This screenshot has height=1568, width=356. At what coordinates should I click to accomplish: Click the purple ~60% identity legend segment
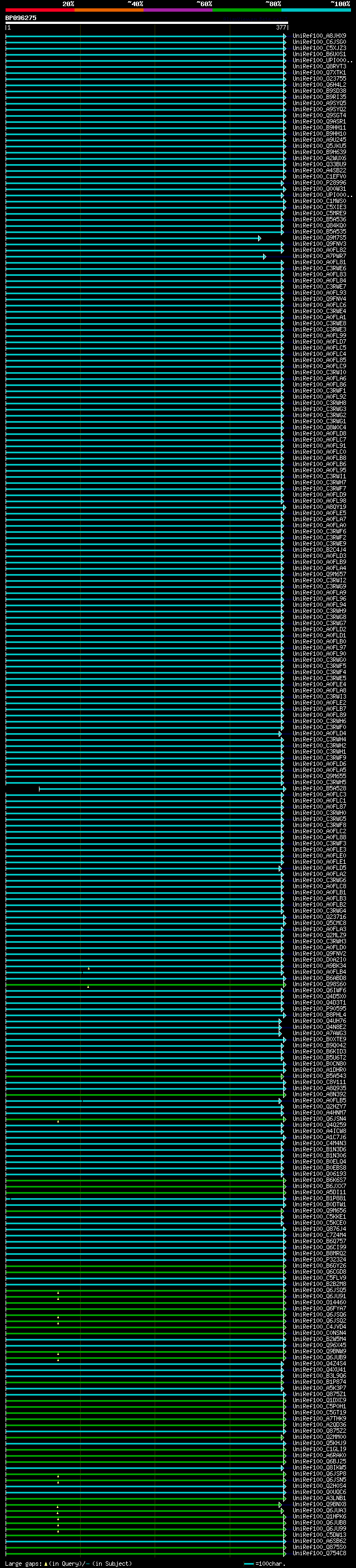[x=179, y=10]
